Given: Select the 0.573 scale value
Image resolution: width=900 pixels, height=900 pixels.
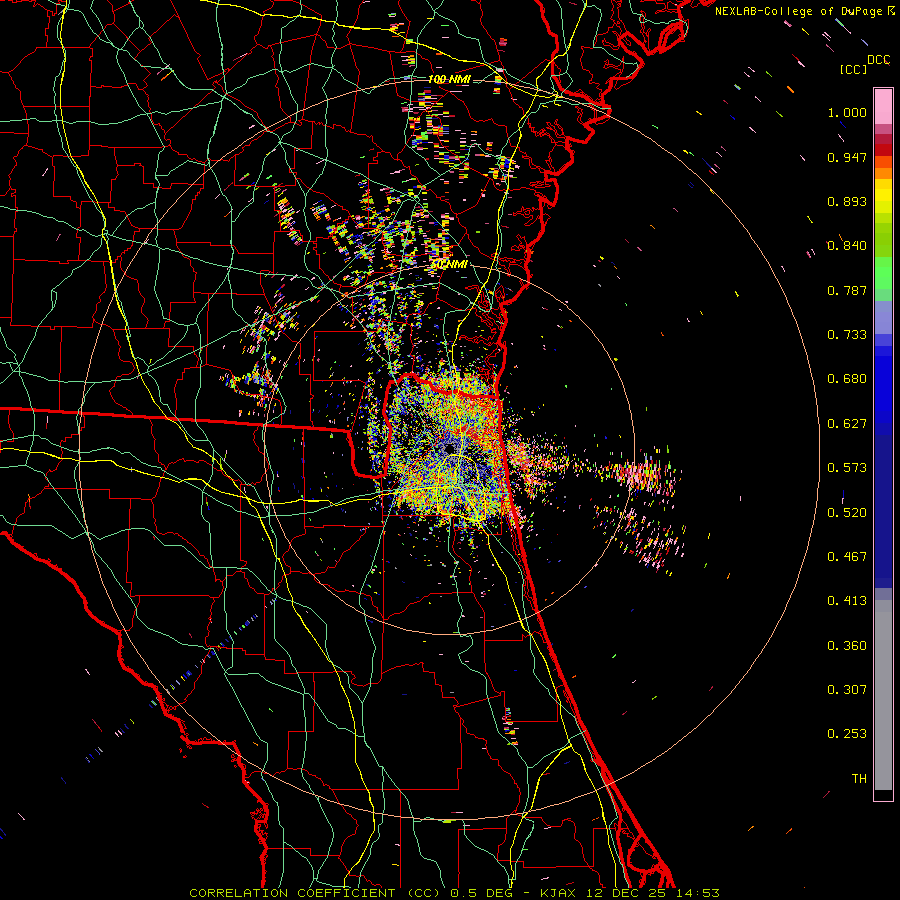Looking at the screenshot, I should (847, 468).
